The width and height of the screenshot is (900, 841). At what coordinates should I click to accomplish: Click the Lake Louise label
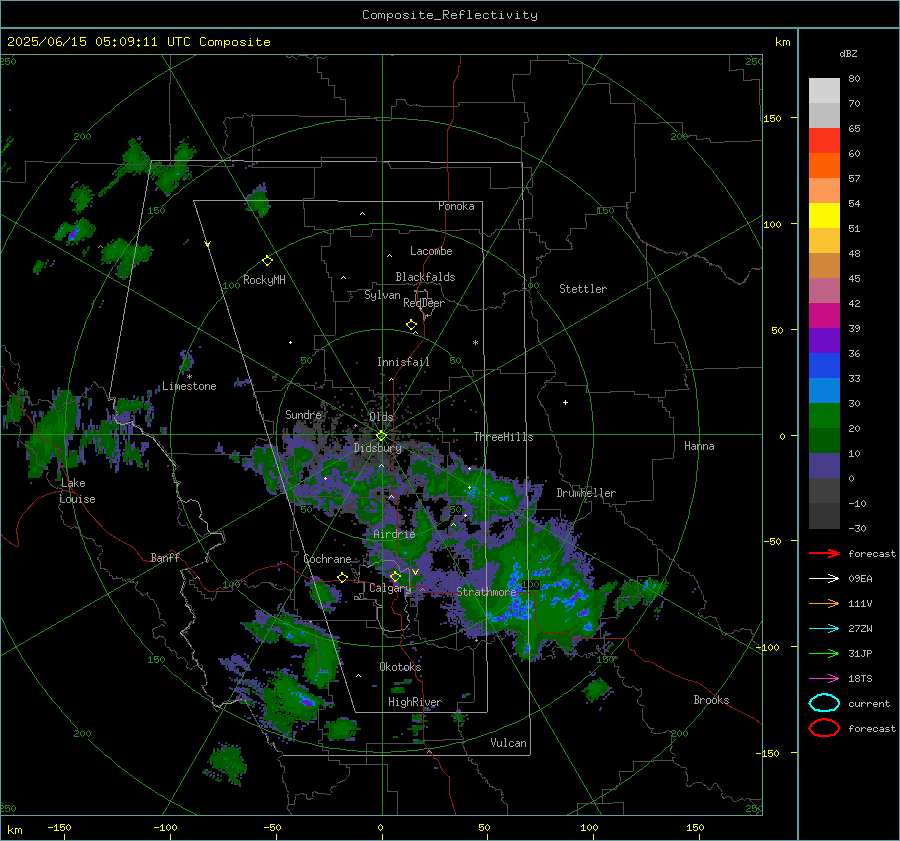pos(77,491)
